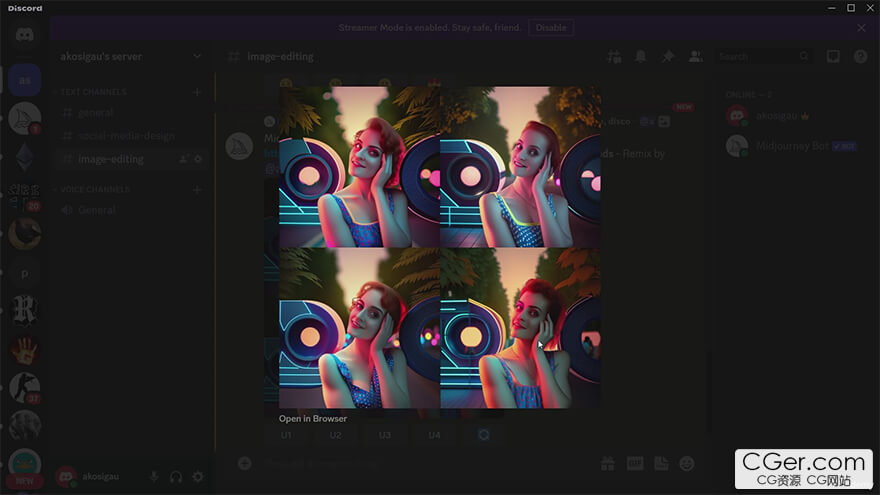The height and width of the screenshot is (495, 880).
Task: Open the emoji picker
Action: tap(687, 464)
